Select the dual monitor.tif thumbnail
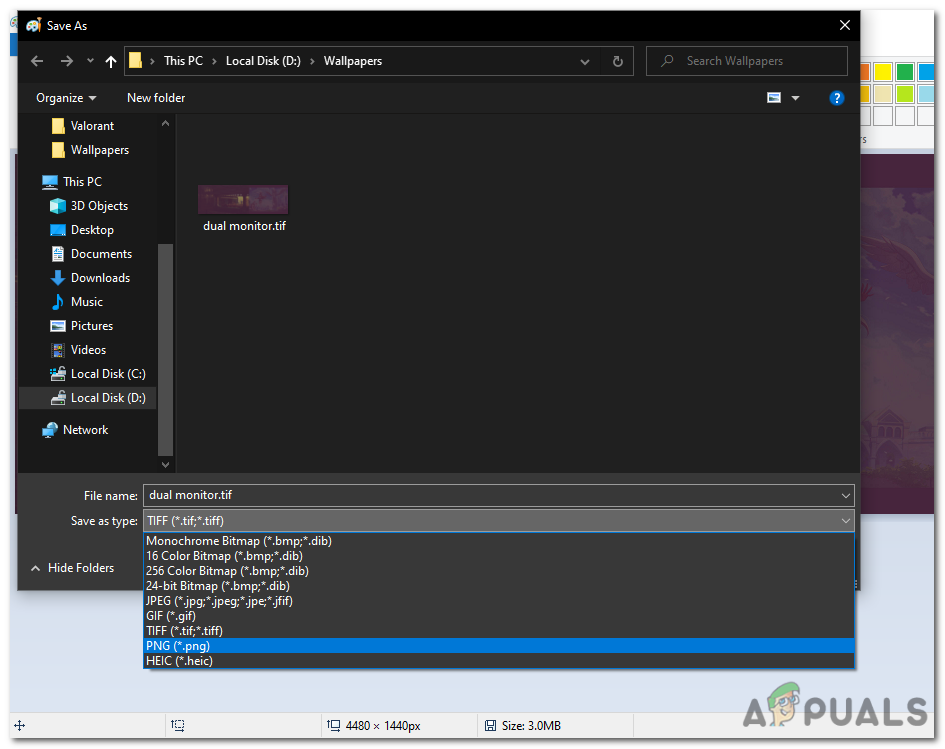Viewport: 945px width, 749px height. [x=243, y=199]
